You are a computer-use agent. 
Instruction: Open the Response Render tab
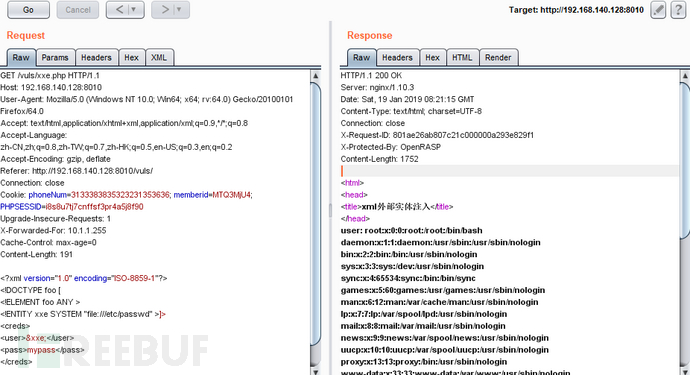(498, 58)
